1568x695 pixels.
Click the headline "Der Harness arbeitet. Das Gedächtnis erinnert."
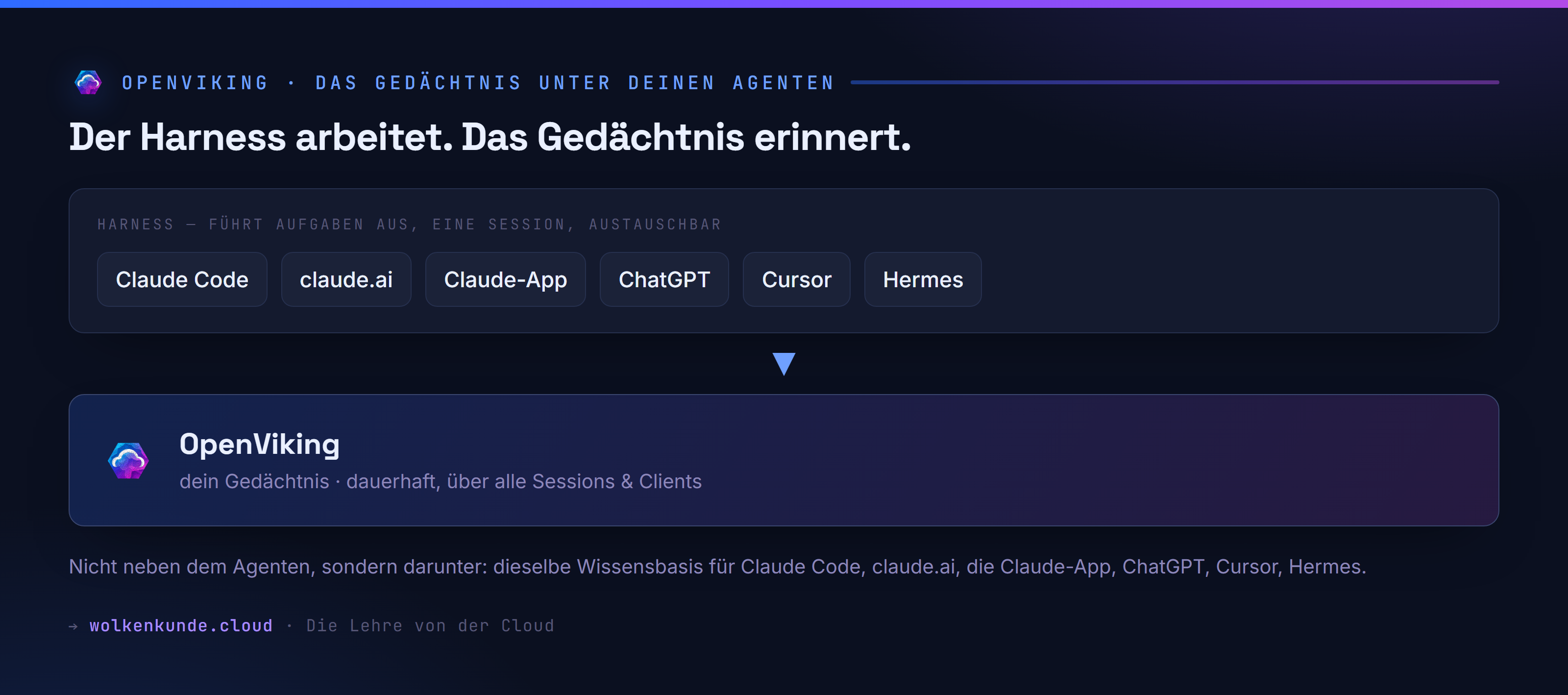pos(490,137)
